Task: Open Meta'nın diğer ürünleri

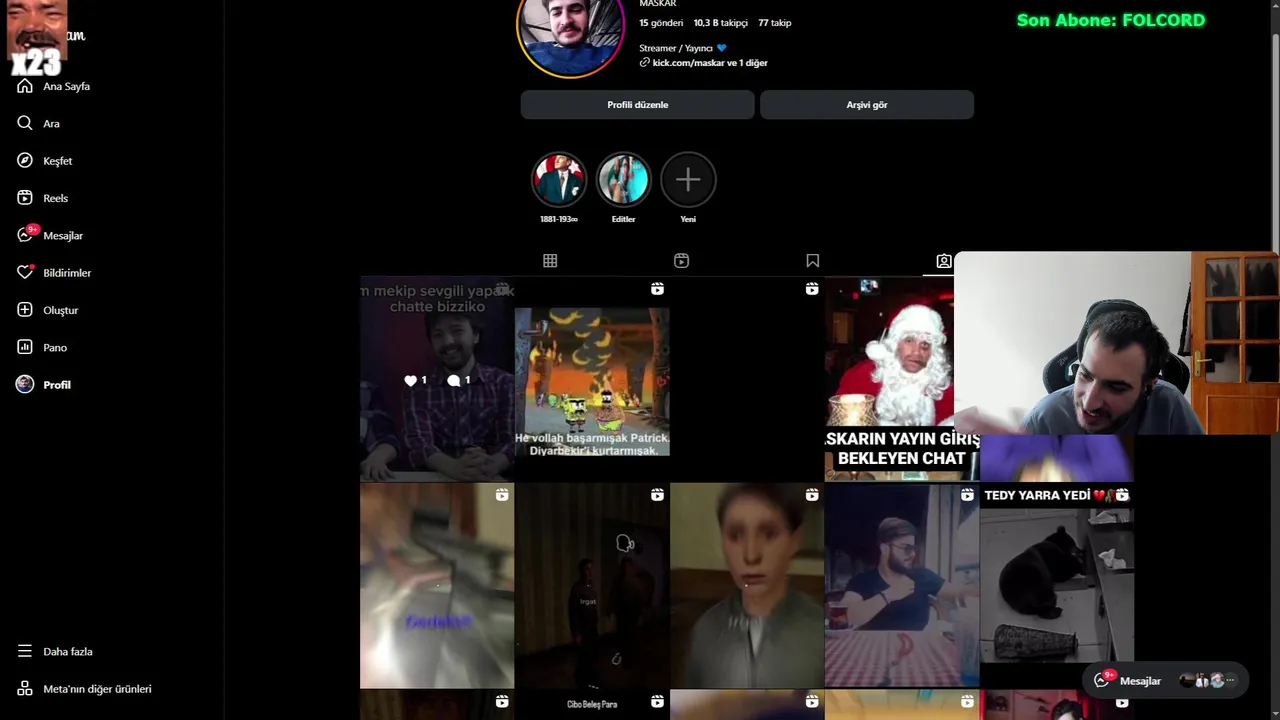Action: (x=97, y=689)
